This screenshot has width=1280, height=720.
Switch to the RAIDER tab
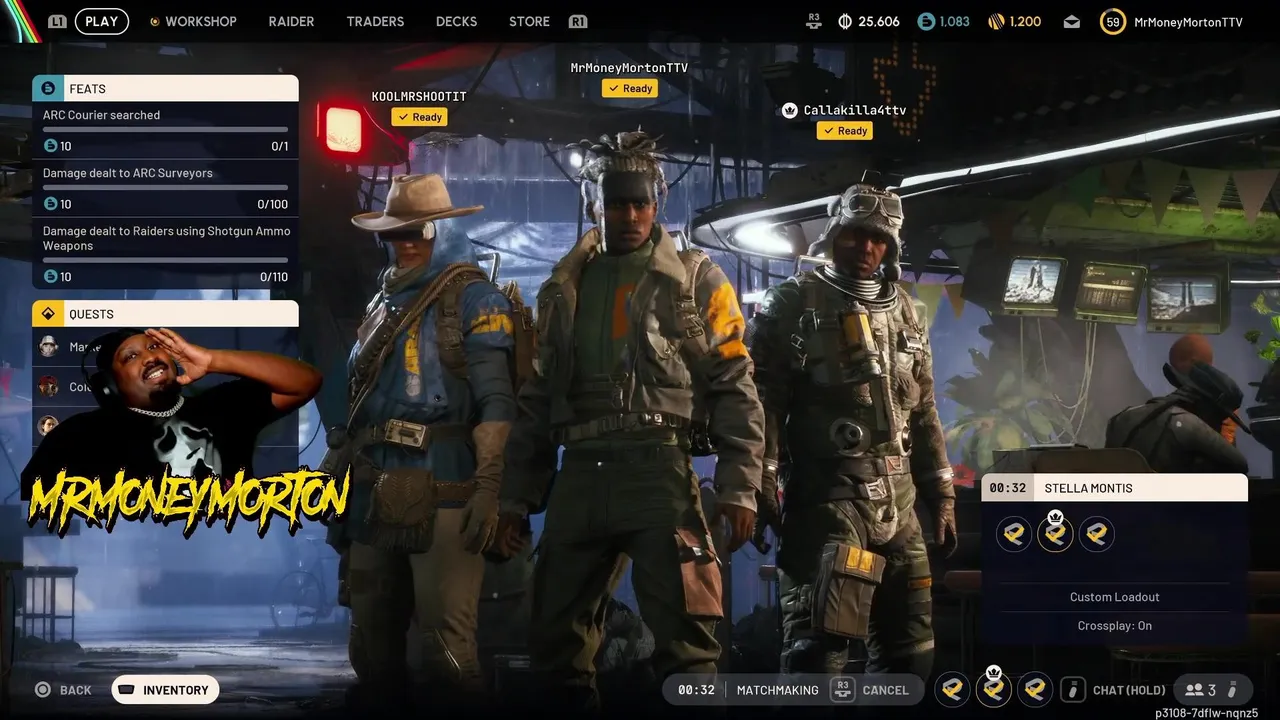pos(291,21)
